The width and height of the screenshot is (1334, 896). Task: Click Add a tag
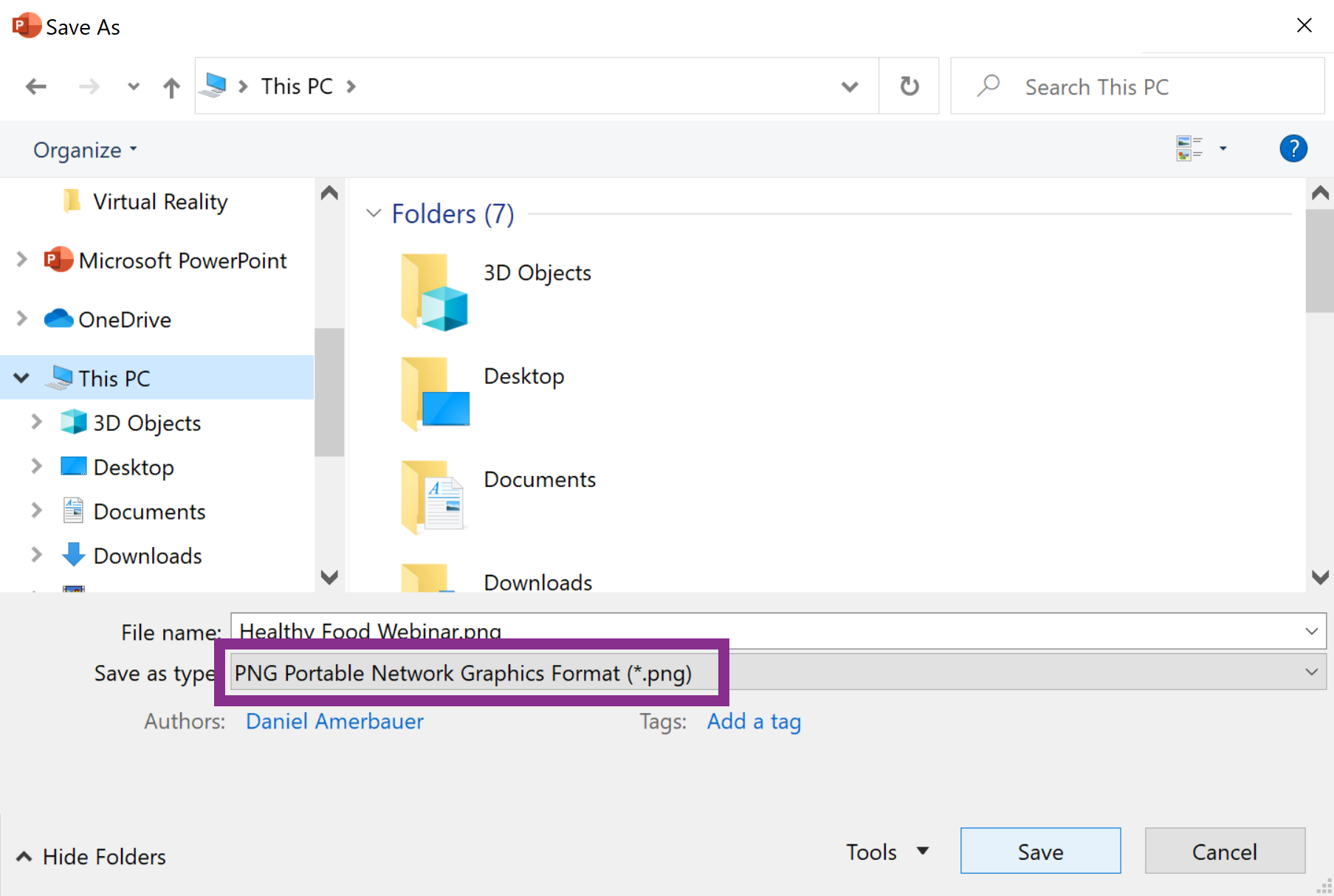pyautogui.click(x=754, y=721)
